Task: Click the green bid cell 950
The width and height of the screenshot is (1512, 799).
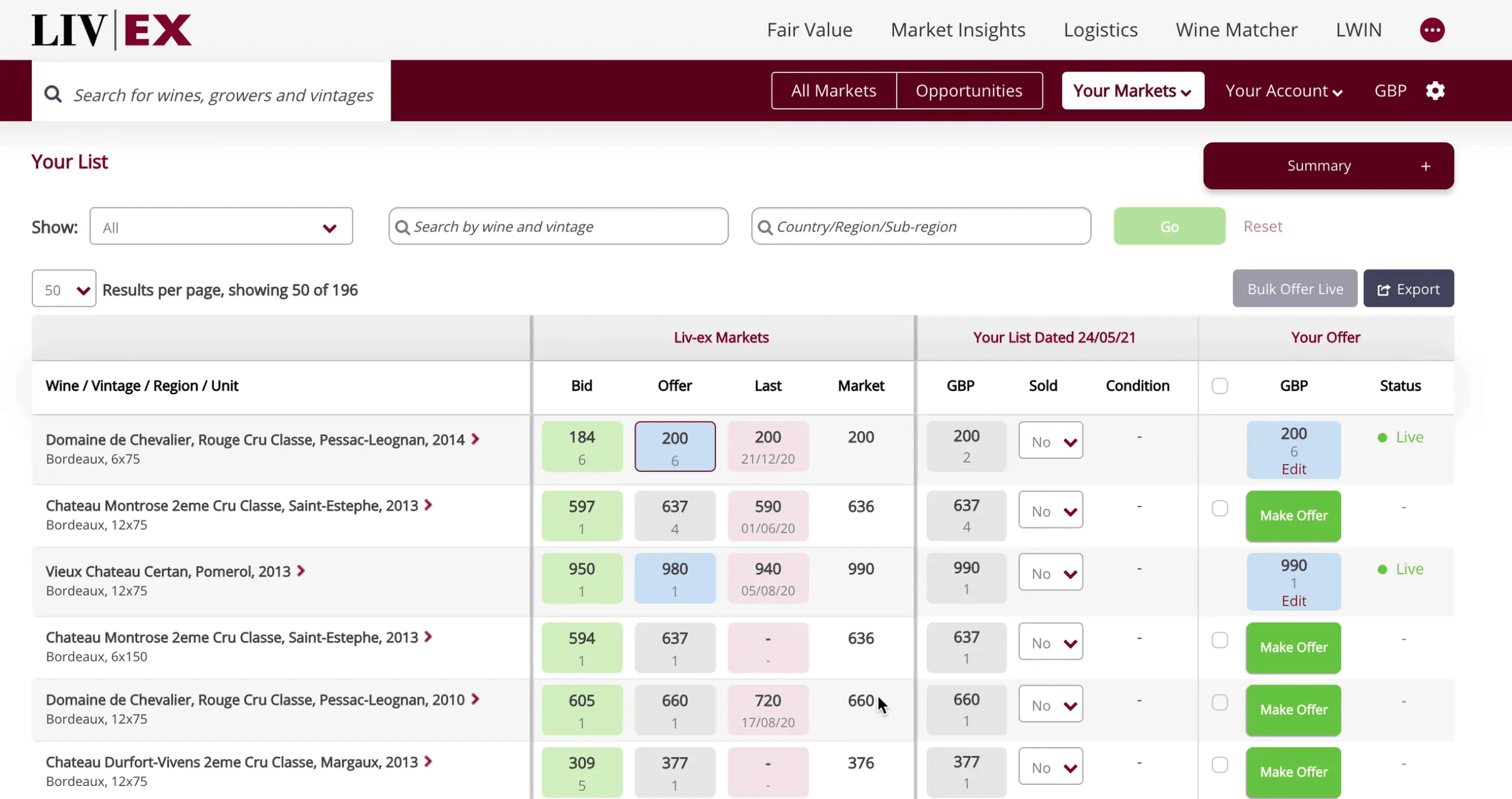Action: click(582, 578)
